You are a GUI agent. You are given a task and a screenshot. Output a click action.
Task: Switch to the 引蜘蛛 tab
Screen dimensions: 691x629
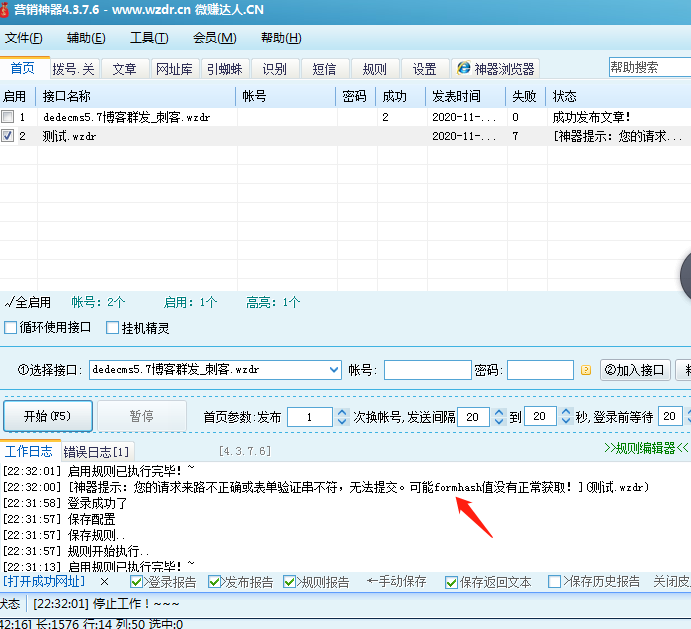click(225, 69)
